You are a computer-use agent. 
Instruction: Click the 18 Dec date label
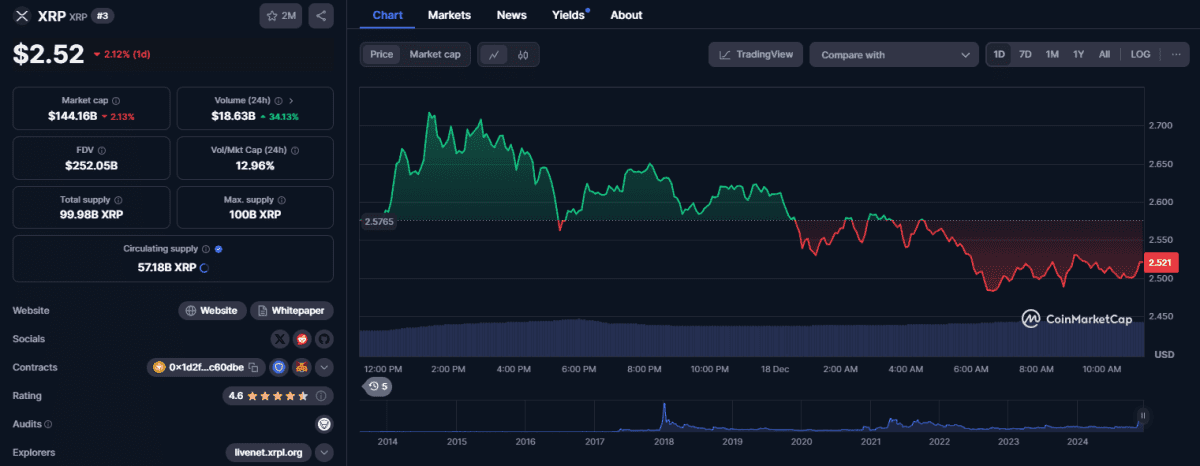click(773, 369)
